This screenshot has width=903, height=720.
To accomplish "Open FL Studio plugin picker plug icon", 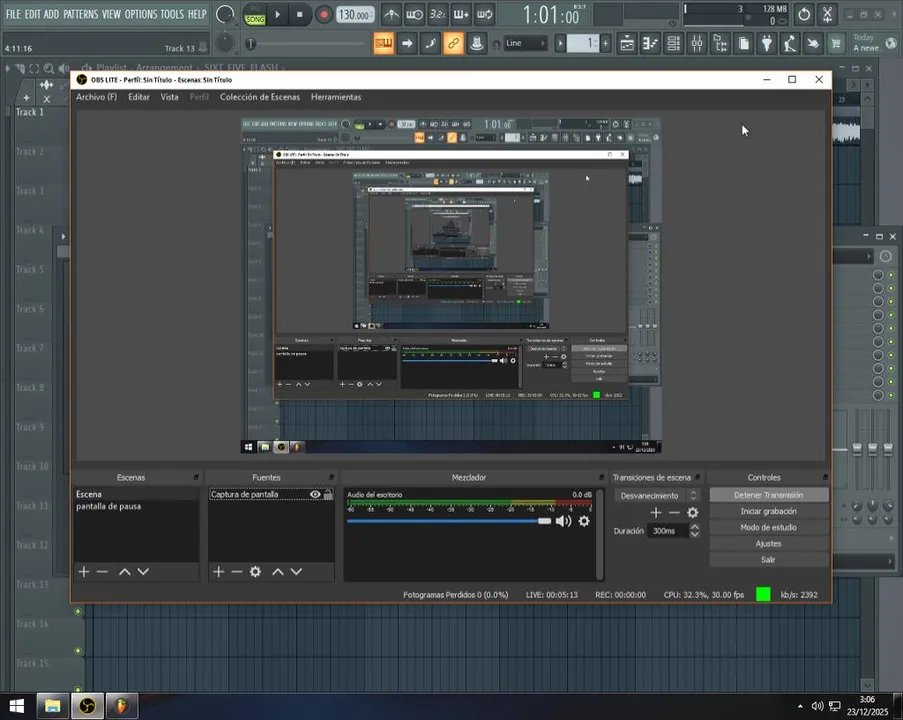I will [767, 43].
